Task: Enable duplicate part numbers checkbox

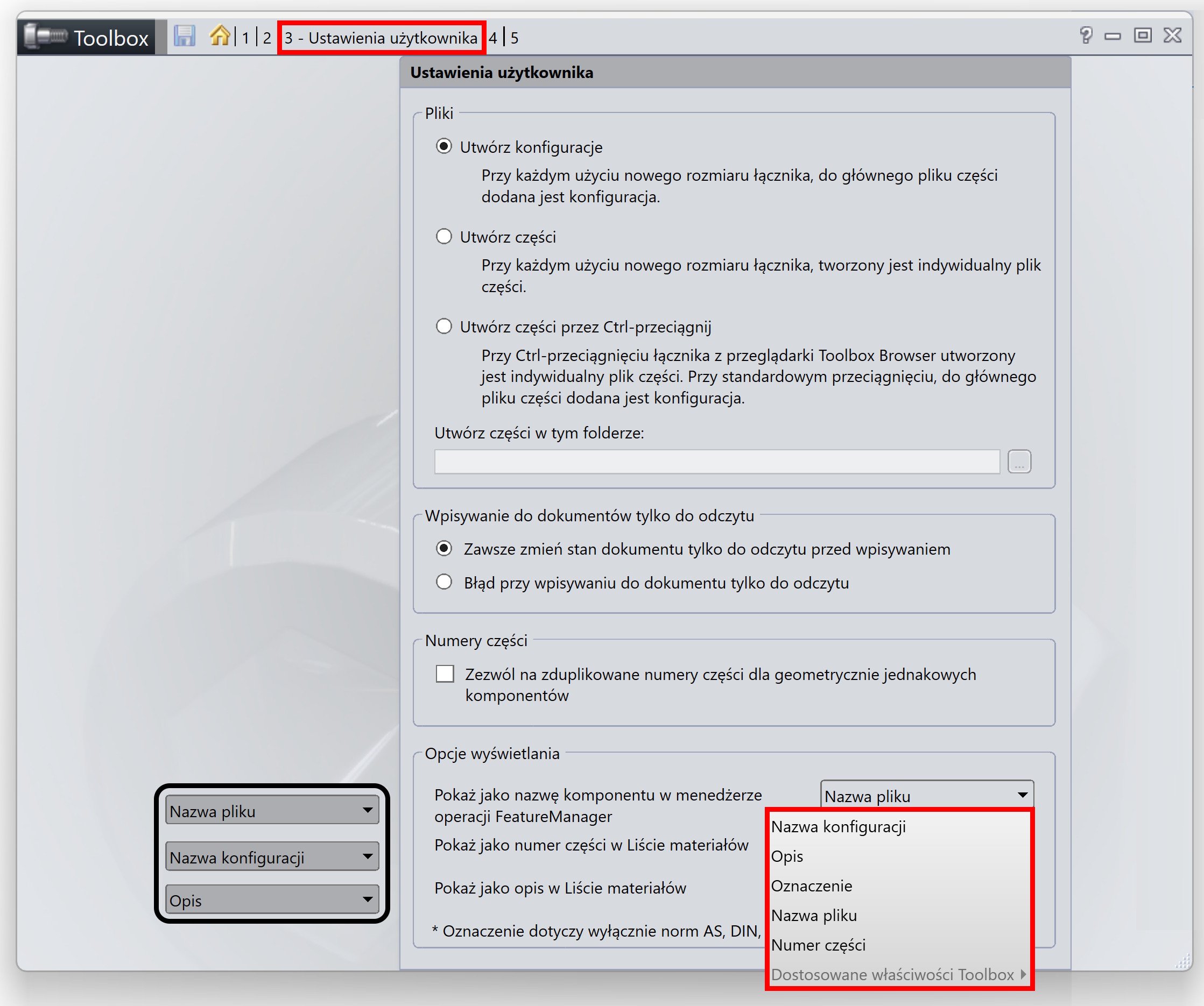Action: [445, 674]
